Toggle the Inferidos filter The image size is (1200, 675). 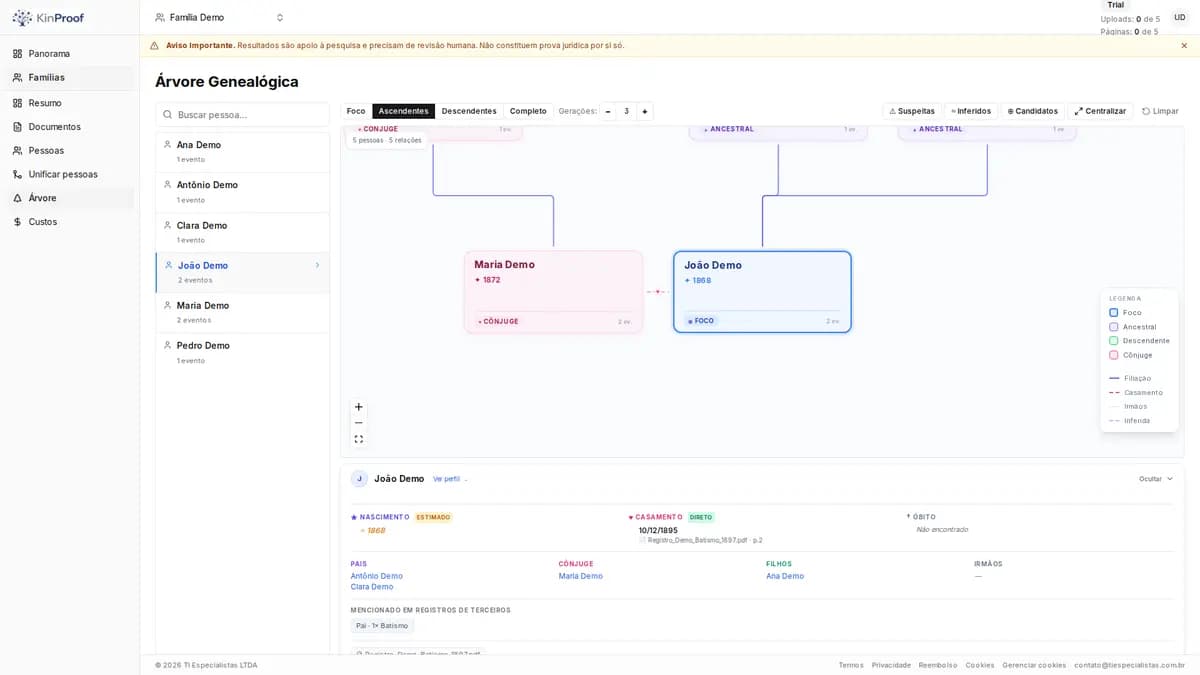coord(971,111)
